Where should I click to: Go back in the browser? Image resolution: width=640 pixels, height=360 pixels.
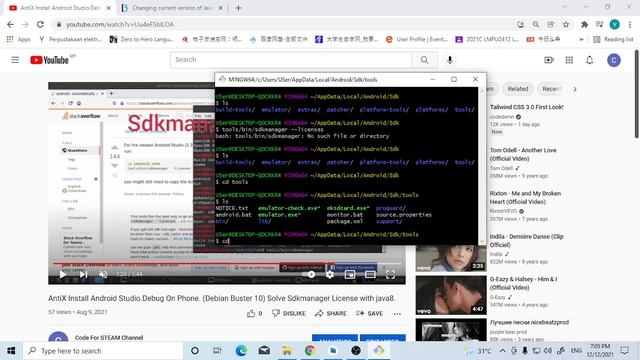10,24
